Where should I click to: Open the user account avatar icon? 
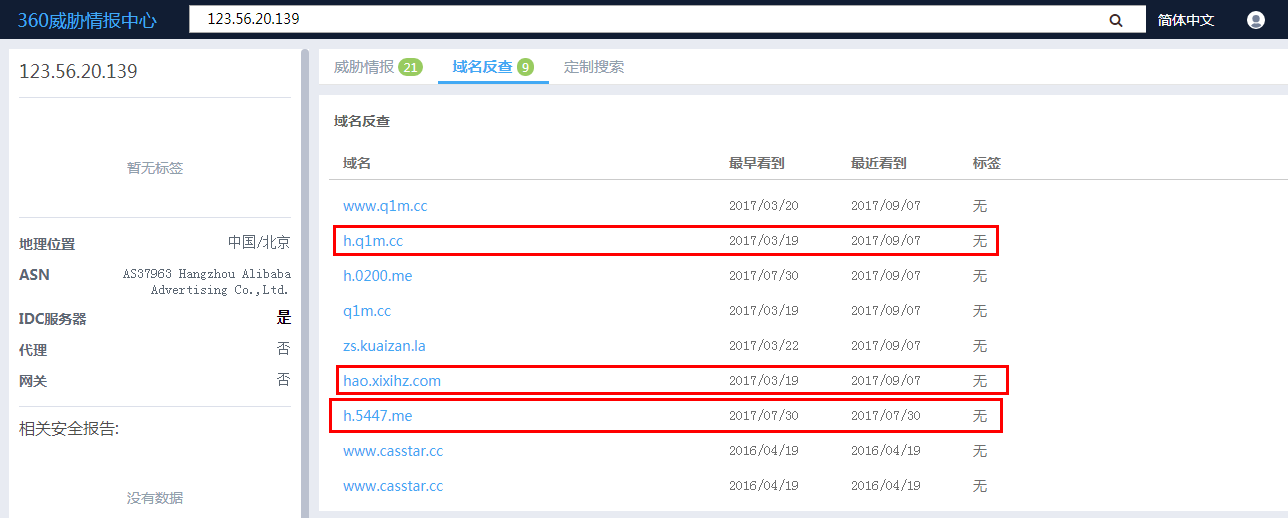point(1256,20)
